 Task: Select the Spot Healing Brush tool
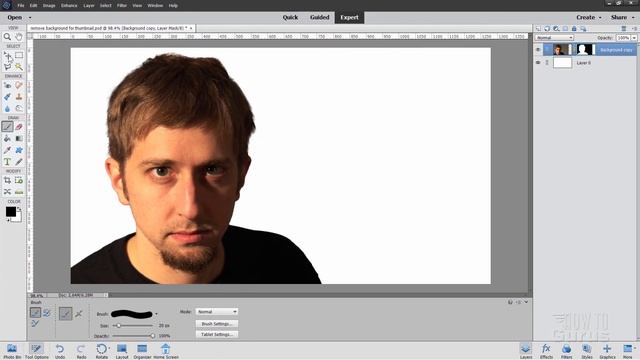click(x=19, y=85)
